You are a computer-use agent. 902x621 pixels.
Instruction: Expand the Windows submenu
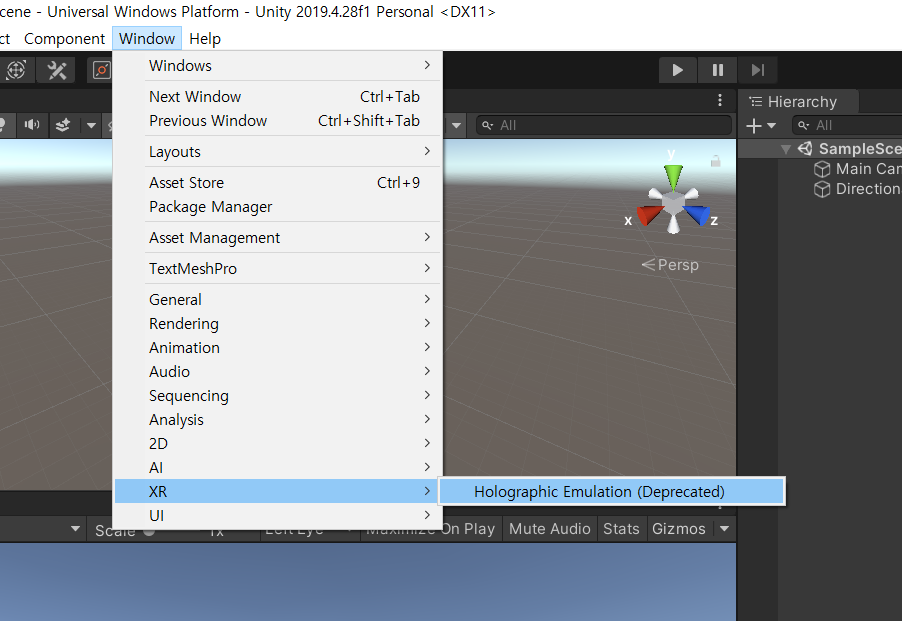(x=278, y=66)
